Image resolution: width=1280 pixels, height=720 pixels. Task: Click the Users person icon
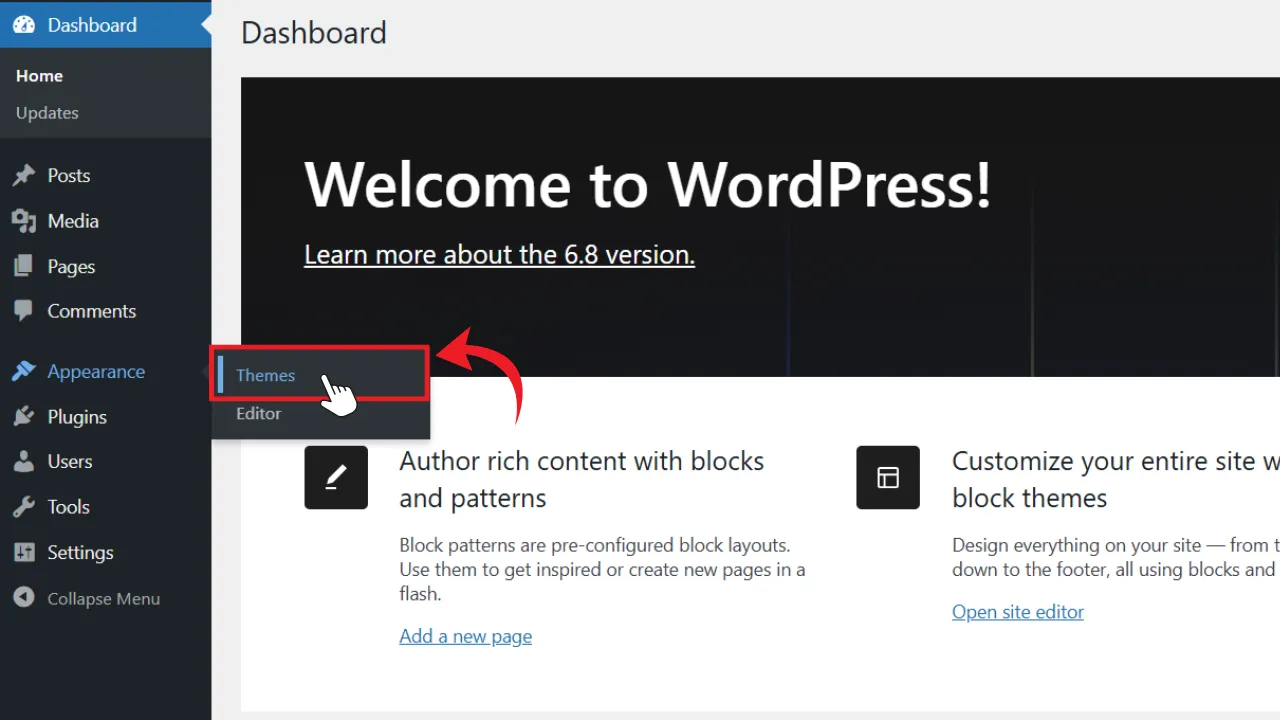23,462
